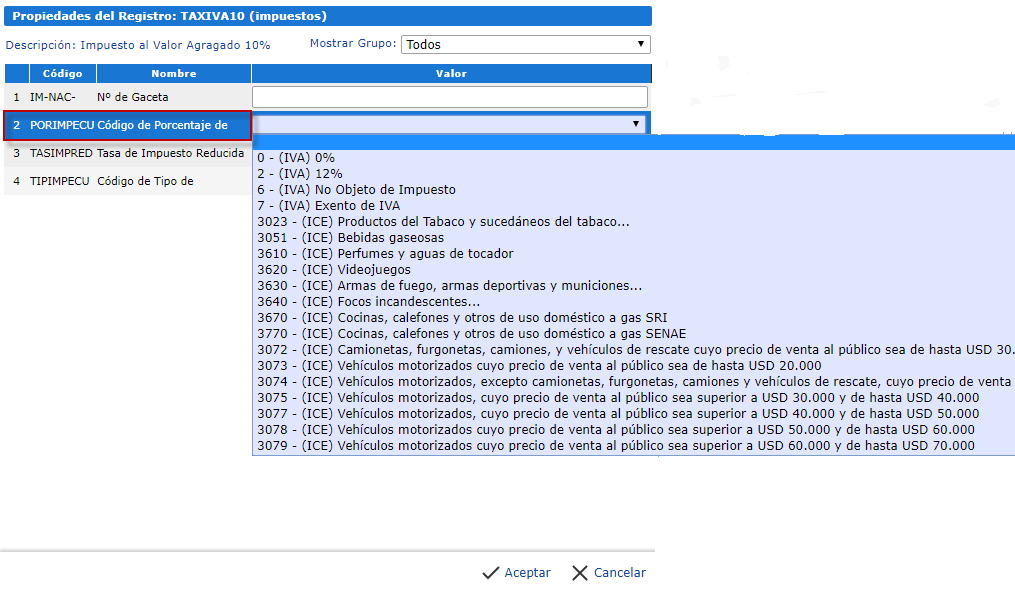1015x592 pixels.
Task: Pick 3073 vehículos hasta USD 20.000
Action: (633, 366)
